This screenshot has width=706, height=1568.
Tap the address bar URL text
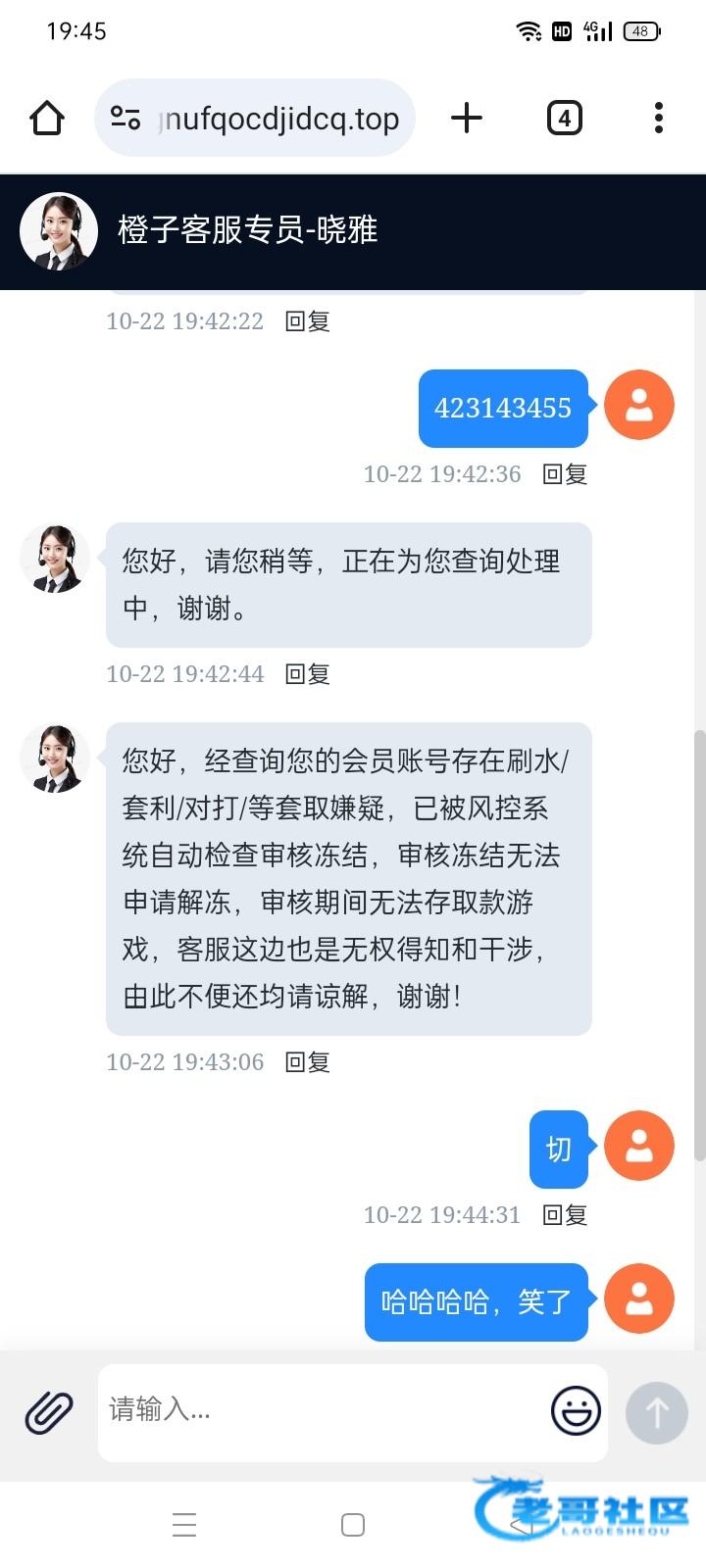278,119
